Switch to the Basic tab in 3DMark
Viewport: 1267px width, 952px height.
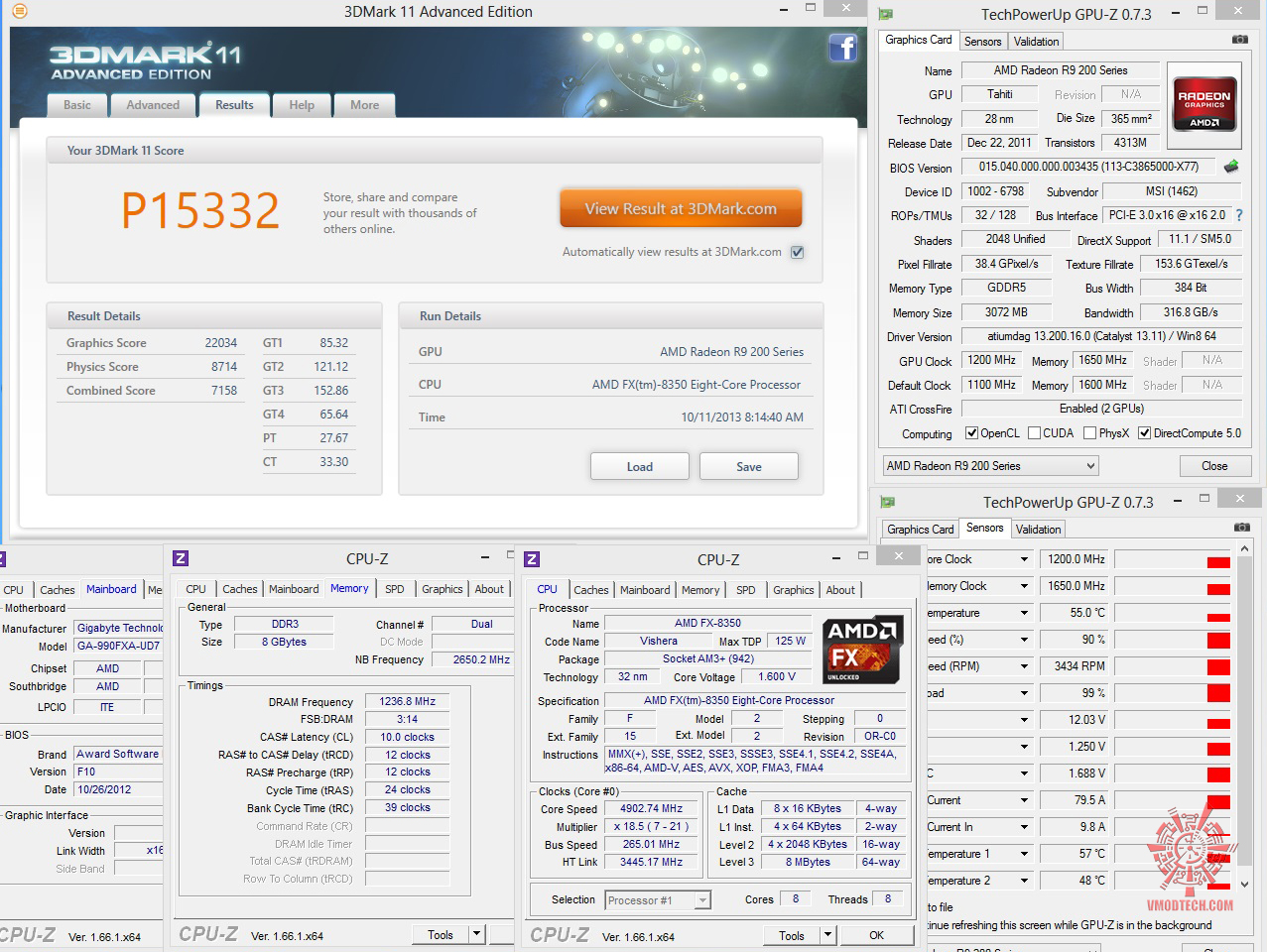click(x=77, y=105)
